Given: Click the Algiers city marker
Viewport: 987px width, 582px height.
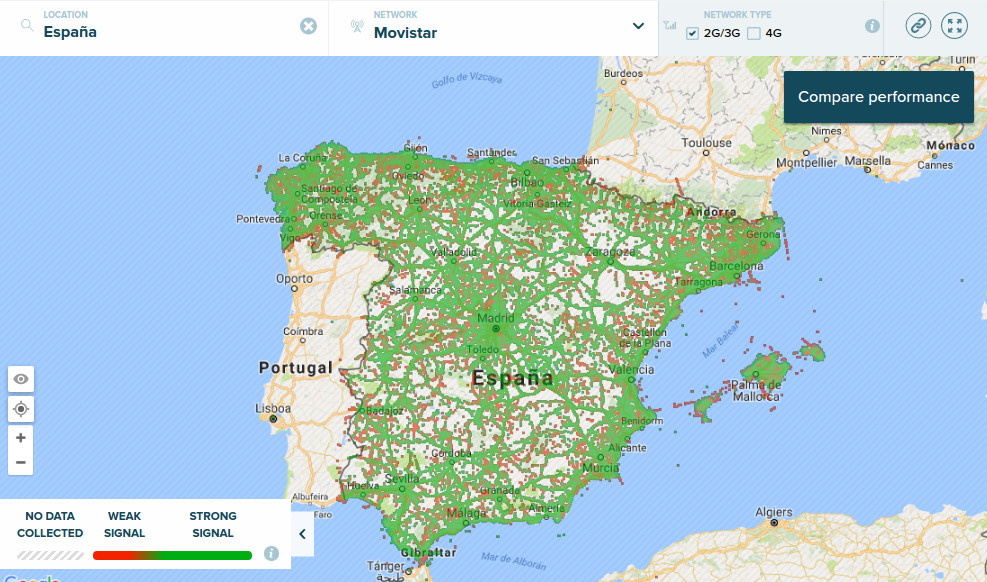Looking at the screenshot, I should coord(774,523).
